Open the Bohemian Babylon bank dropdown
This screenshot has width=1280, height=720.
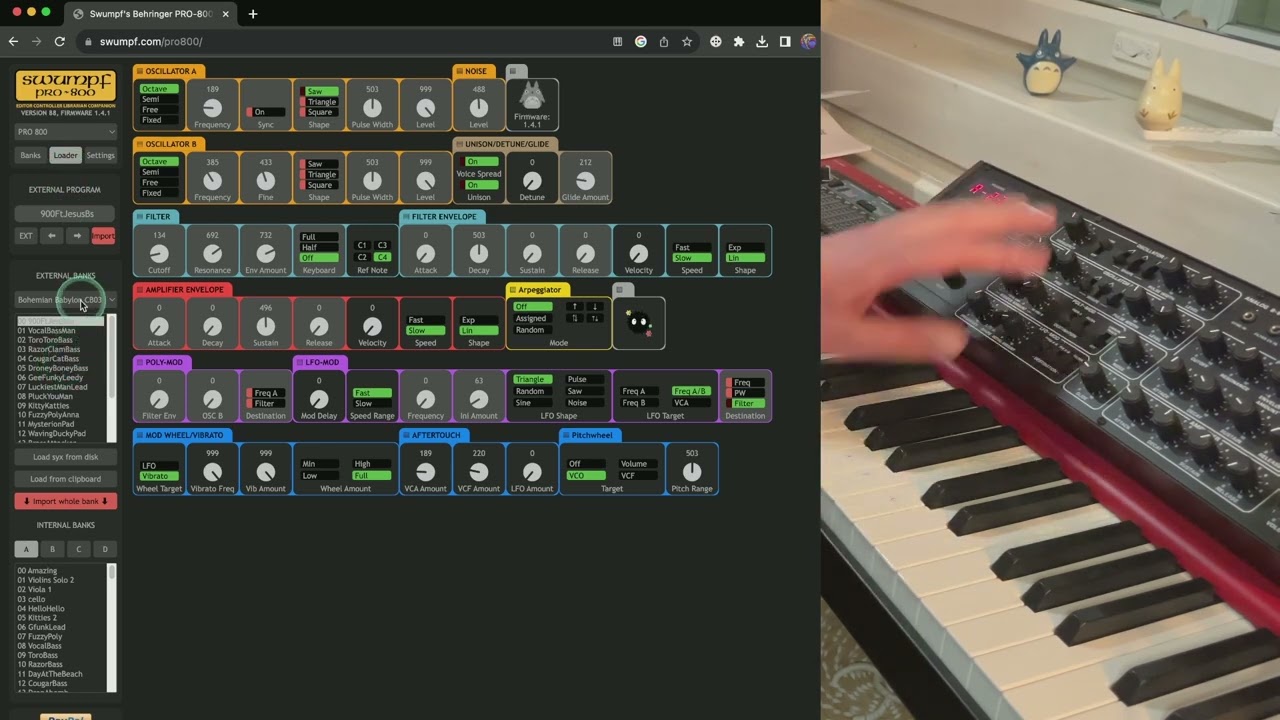click(65, 300)
